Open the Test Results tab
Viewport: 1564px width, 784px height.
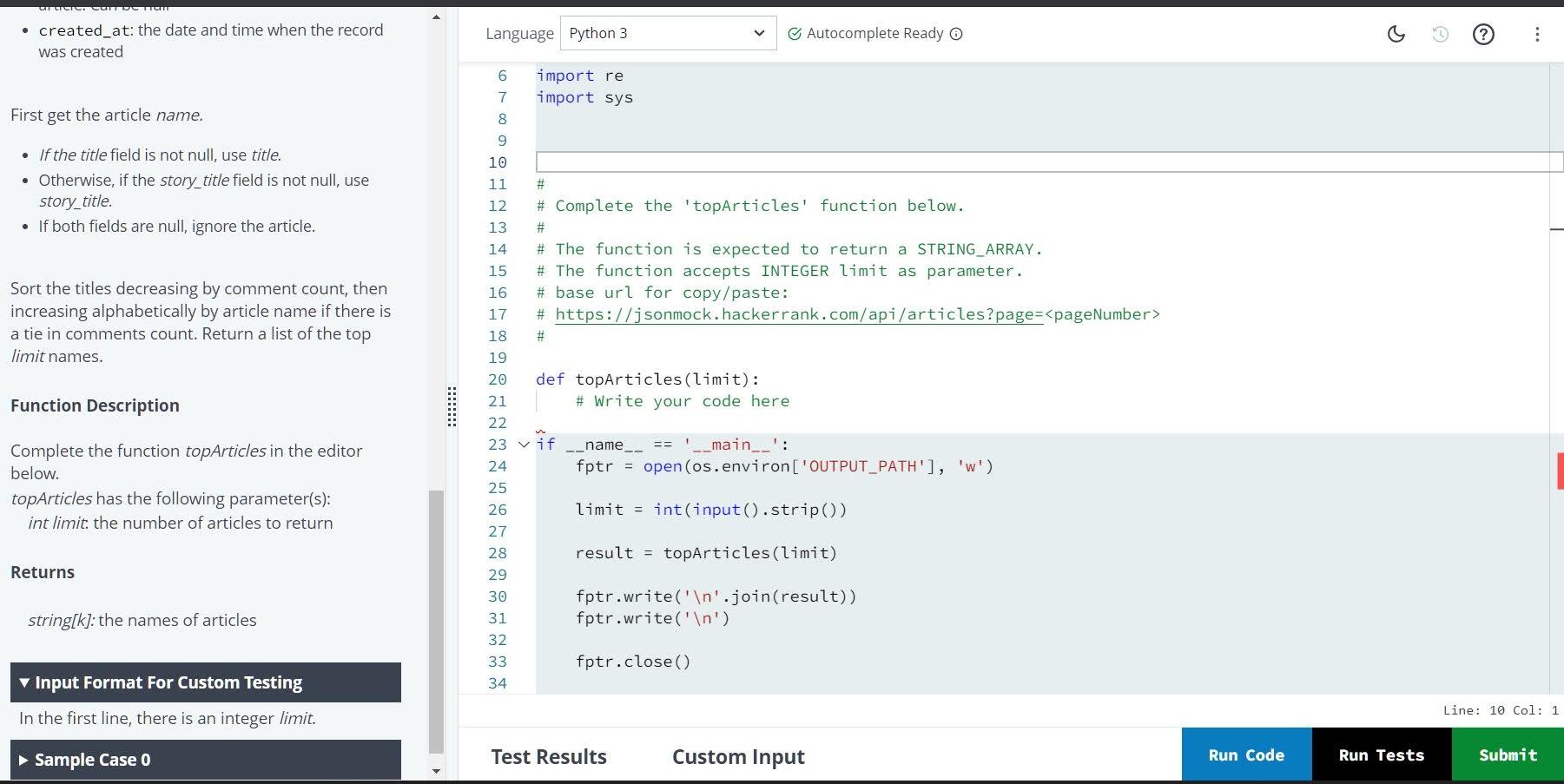(549, 756)
